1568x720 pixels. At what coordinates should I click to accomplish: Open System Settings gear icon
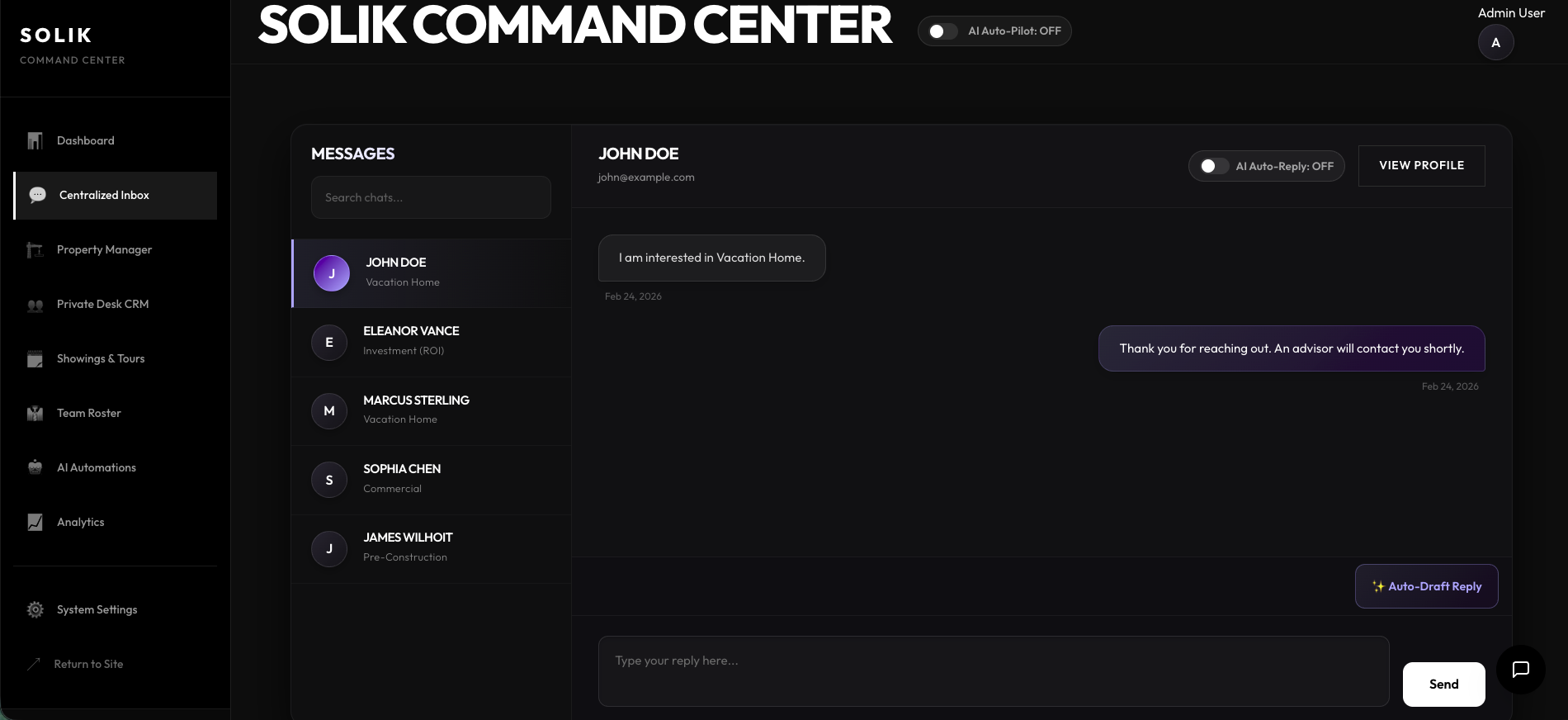click(x=35, y=610)
